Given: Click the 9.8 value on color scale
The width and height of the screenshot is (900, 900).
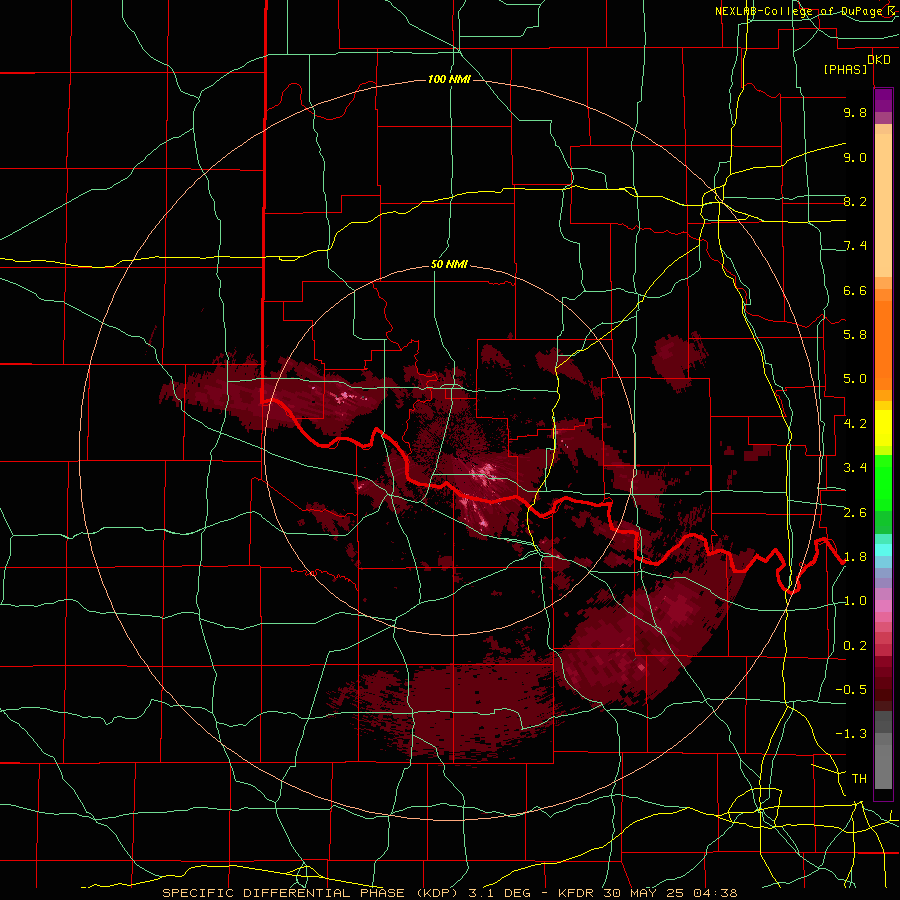Looking at the screenshot, I should [855, 112].
